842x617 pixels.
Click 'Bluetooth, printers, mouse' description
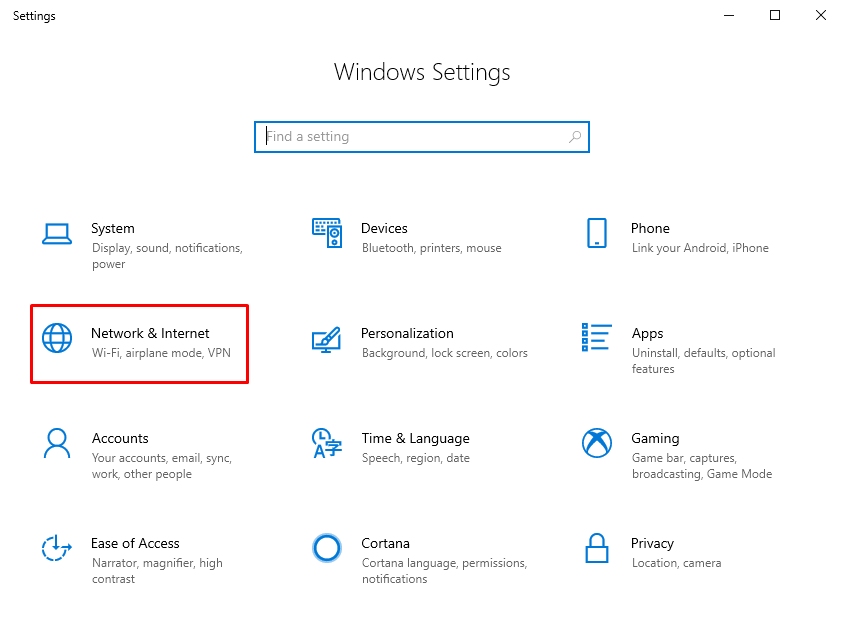[432, 248]
